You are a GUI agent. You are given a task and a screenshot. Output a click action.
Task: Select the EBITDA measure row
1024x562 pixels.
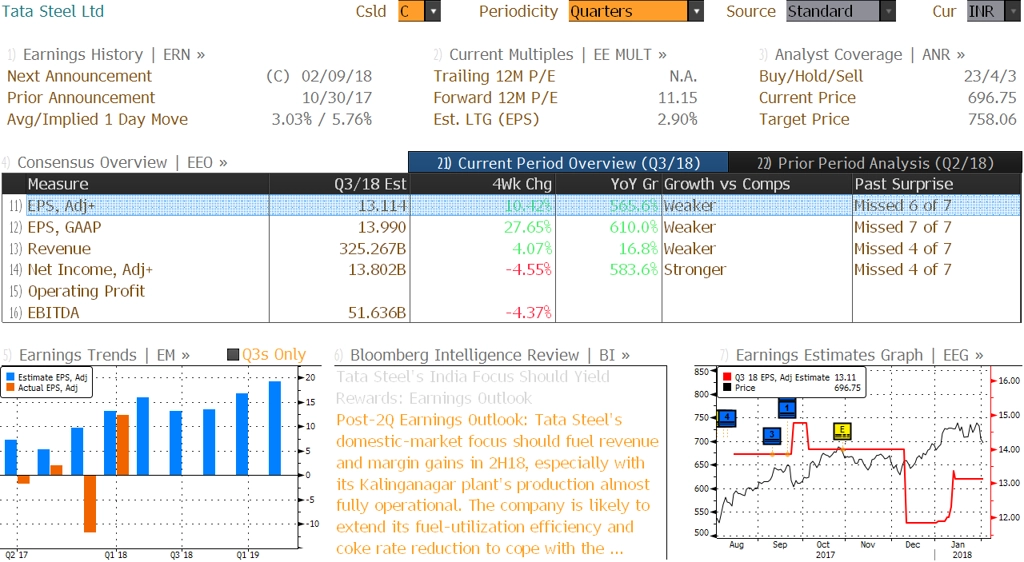[511, 313]
